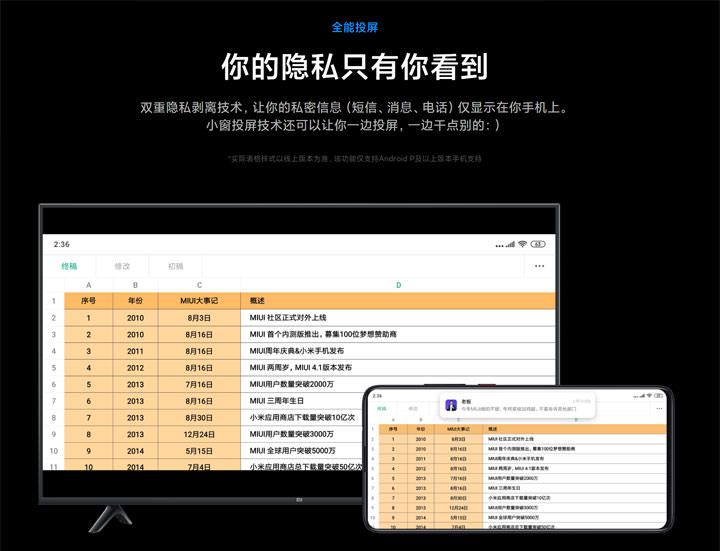Viewport: 720px width, 551px height.
Task: Tap the Wi-Fi icon in the phone status bar
Action: click(649, 395)
